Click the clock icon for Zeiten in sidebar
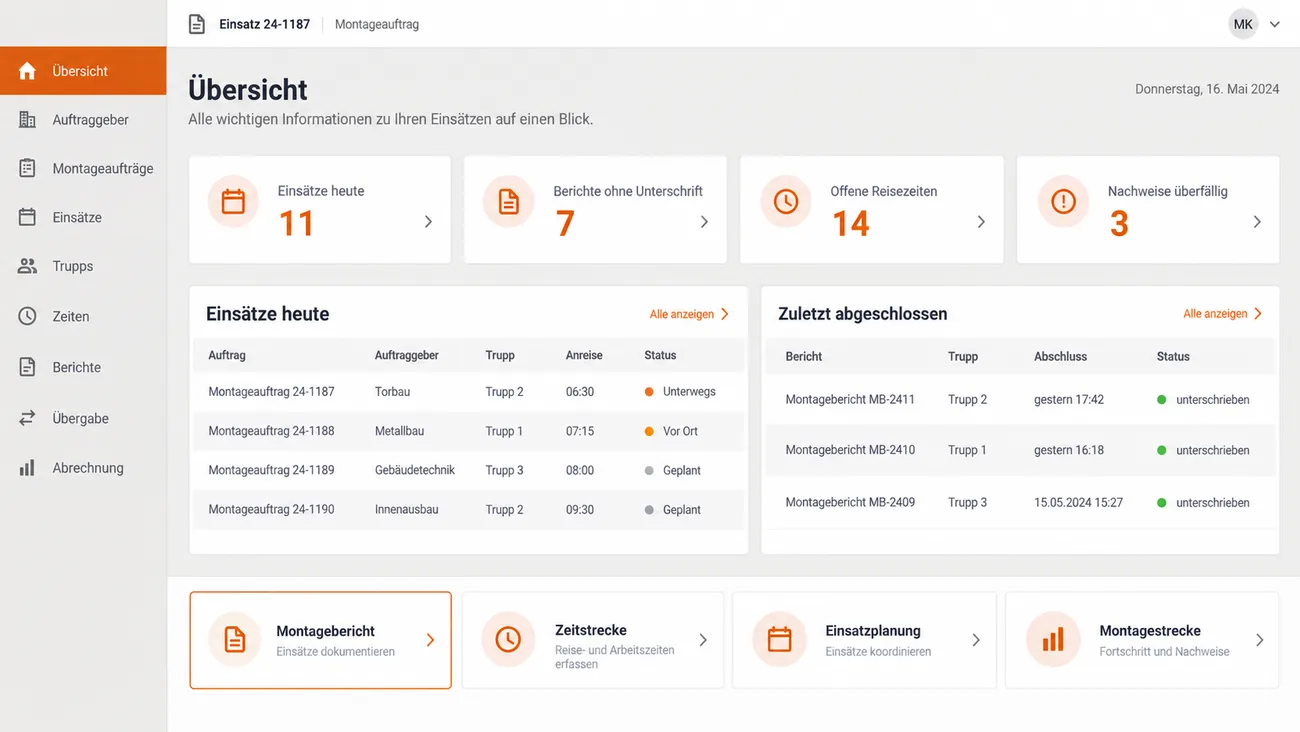 pos(27,316)
